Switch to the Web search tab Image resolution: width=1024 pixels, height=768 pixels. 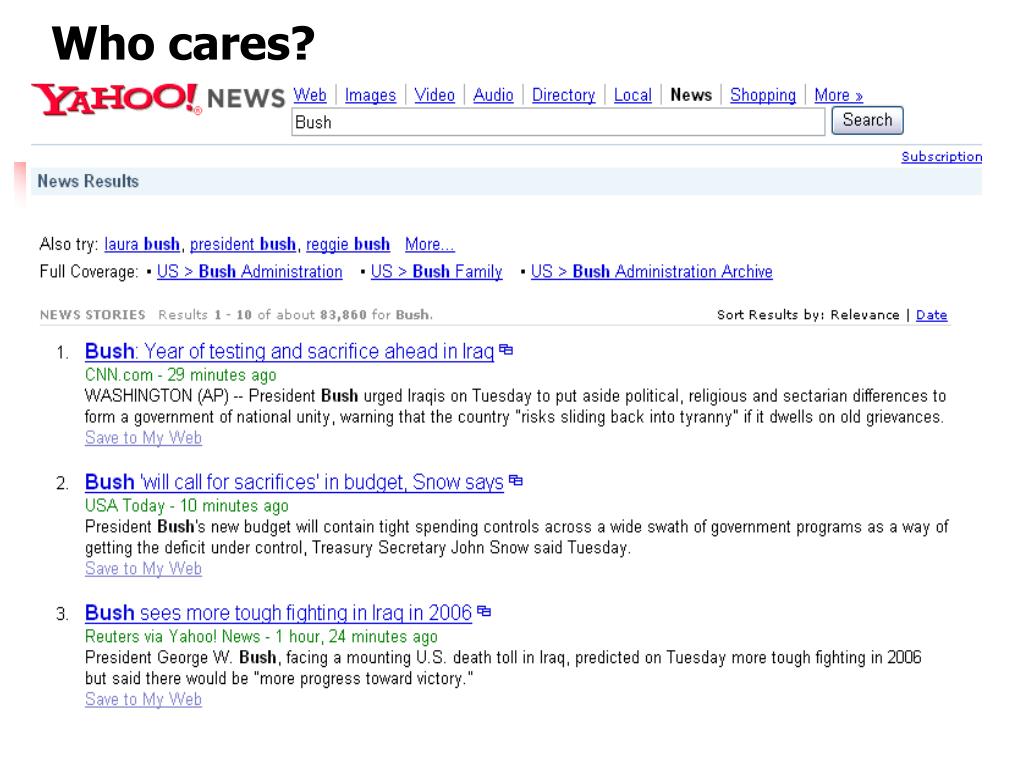[x=310, y=95]
